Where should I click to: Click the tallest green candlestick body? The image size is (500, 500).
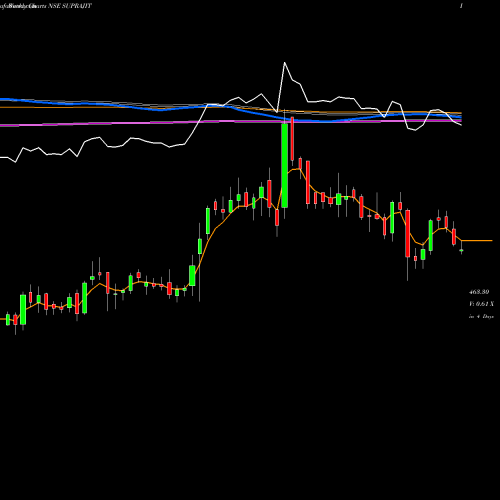pos(284,166)
